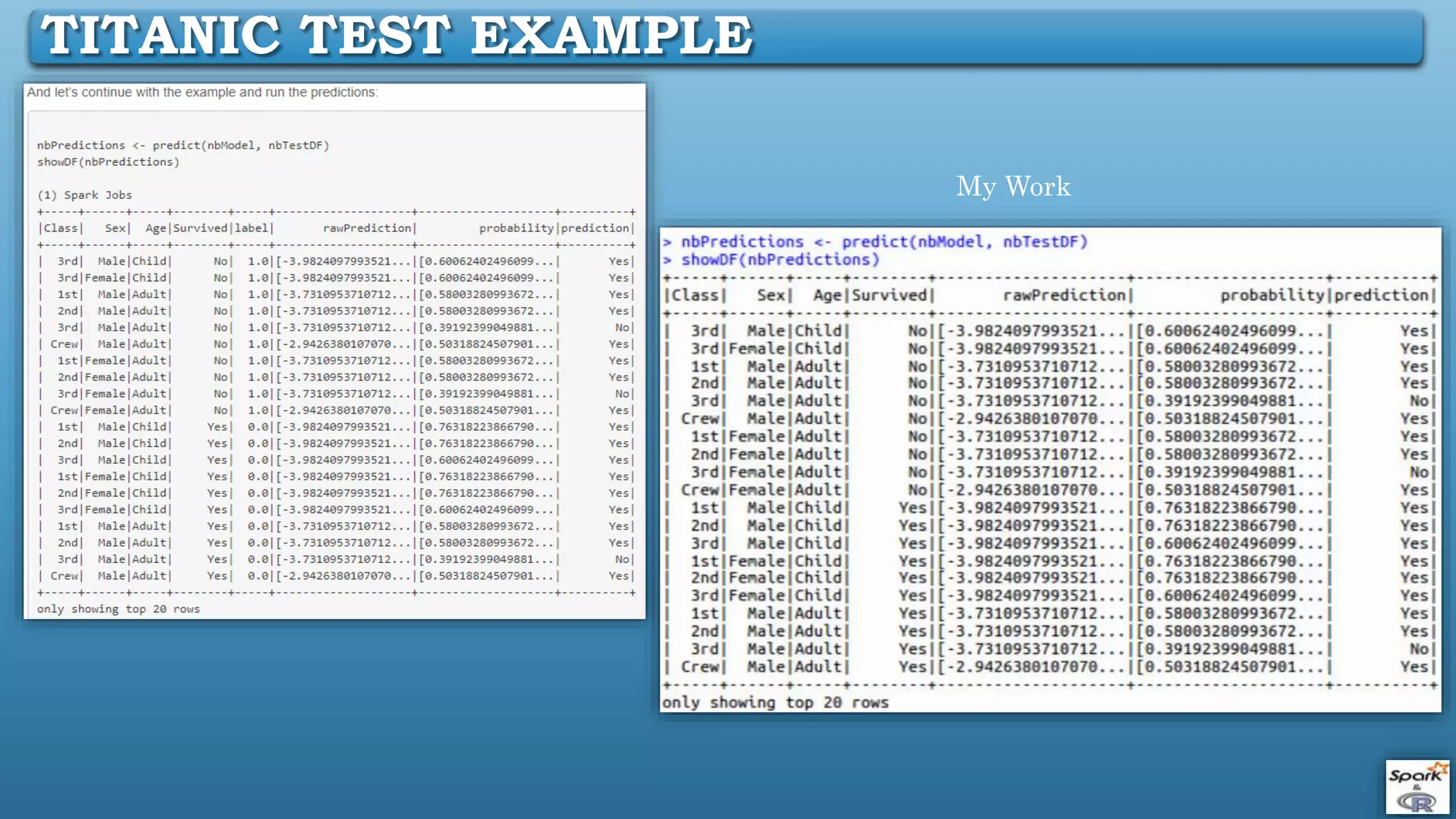Click 'rawPrediction' header in left table
The height and width of the screenshot is (819, 1456).
point(367,228)
